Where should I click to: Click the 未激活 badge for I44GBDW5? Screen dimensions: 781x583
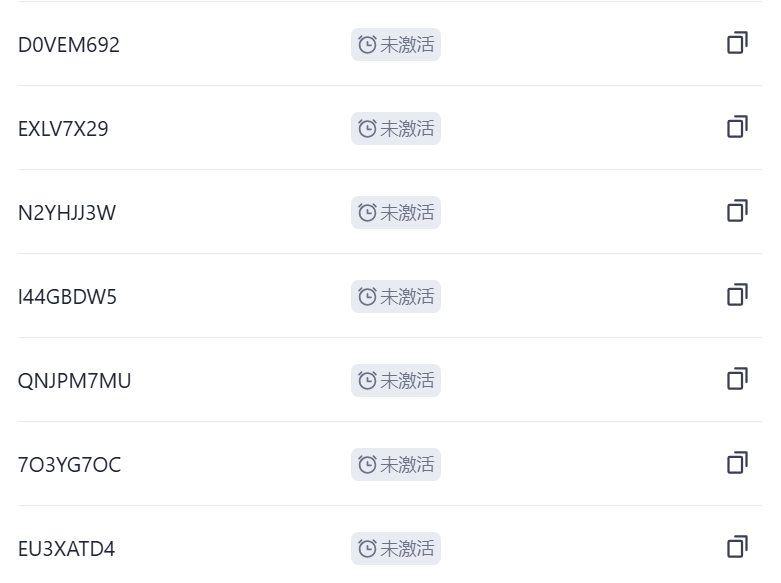pyautogui.click(x=396, y=296)
